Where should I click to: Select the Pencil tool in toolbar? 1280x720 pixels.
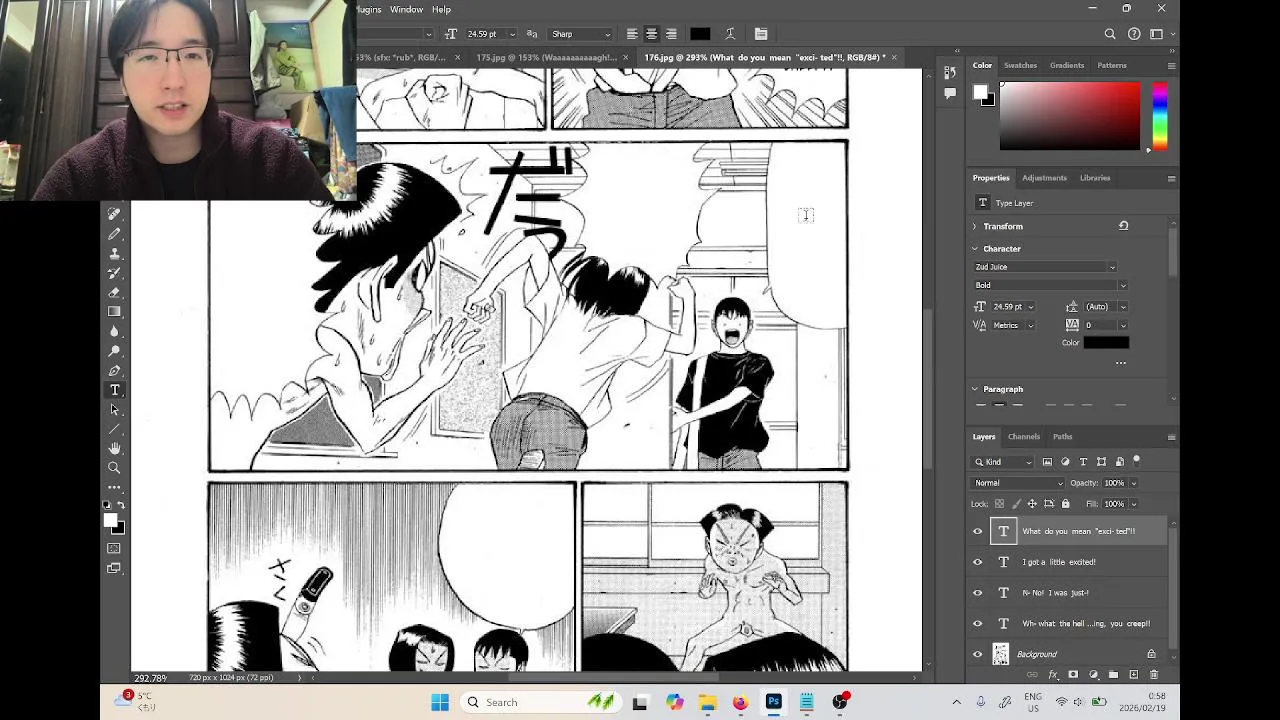click(114, 234)
